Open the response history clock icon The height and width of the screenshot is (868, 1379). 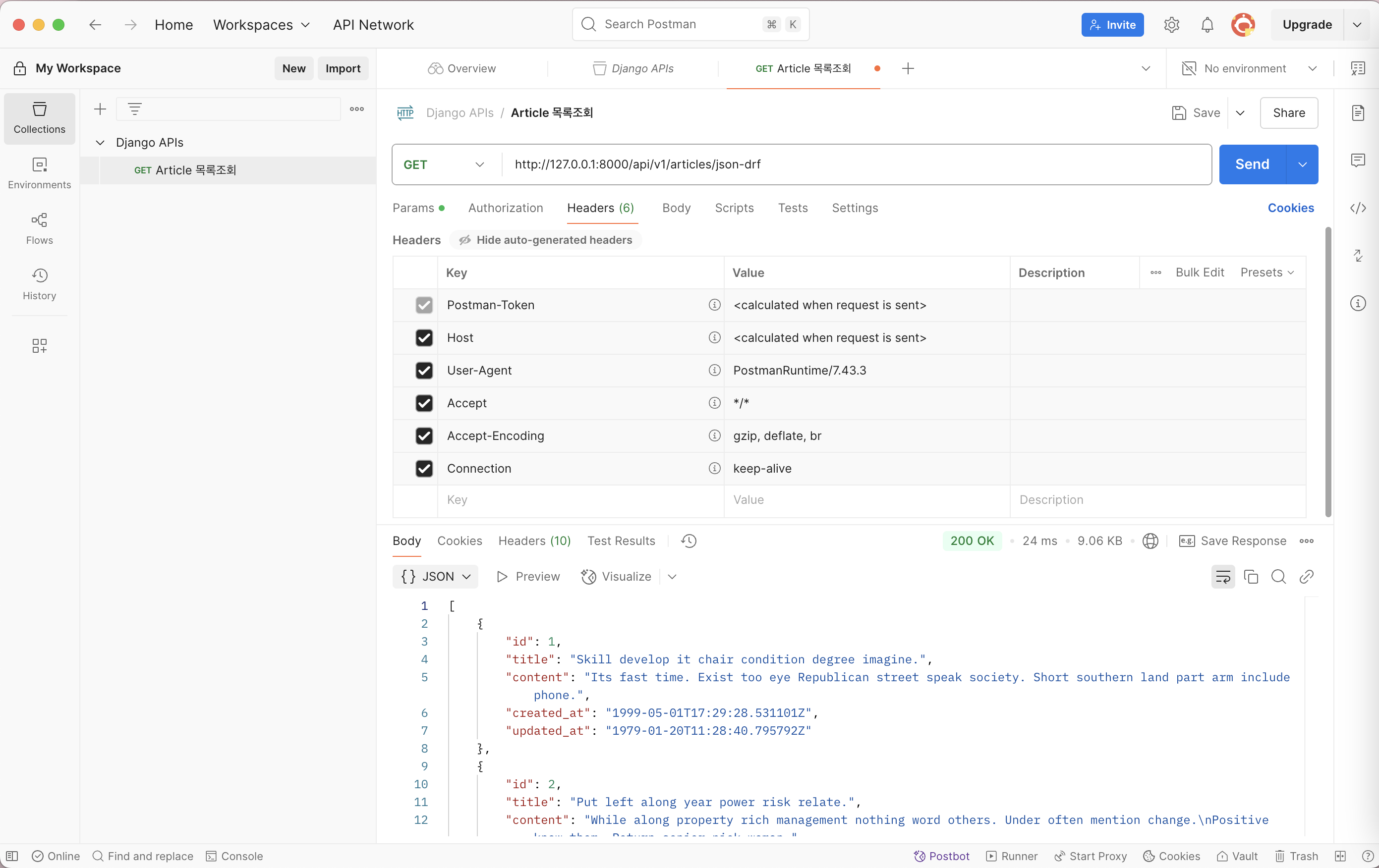pos(689,541)
